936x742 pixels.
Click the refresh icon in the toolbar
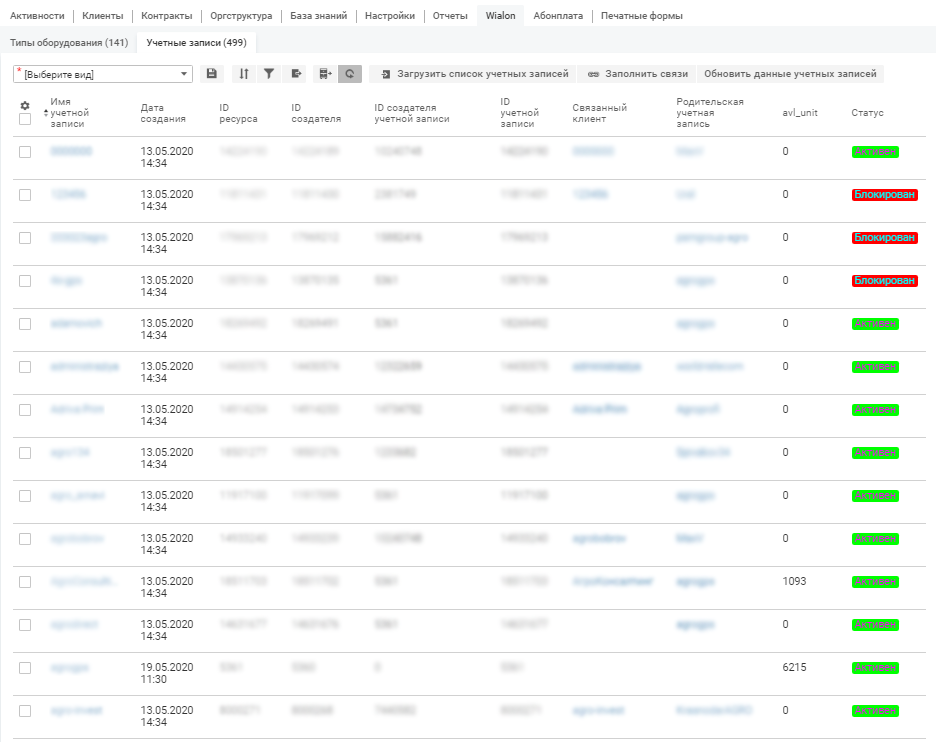[349, 74]
